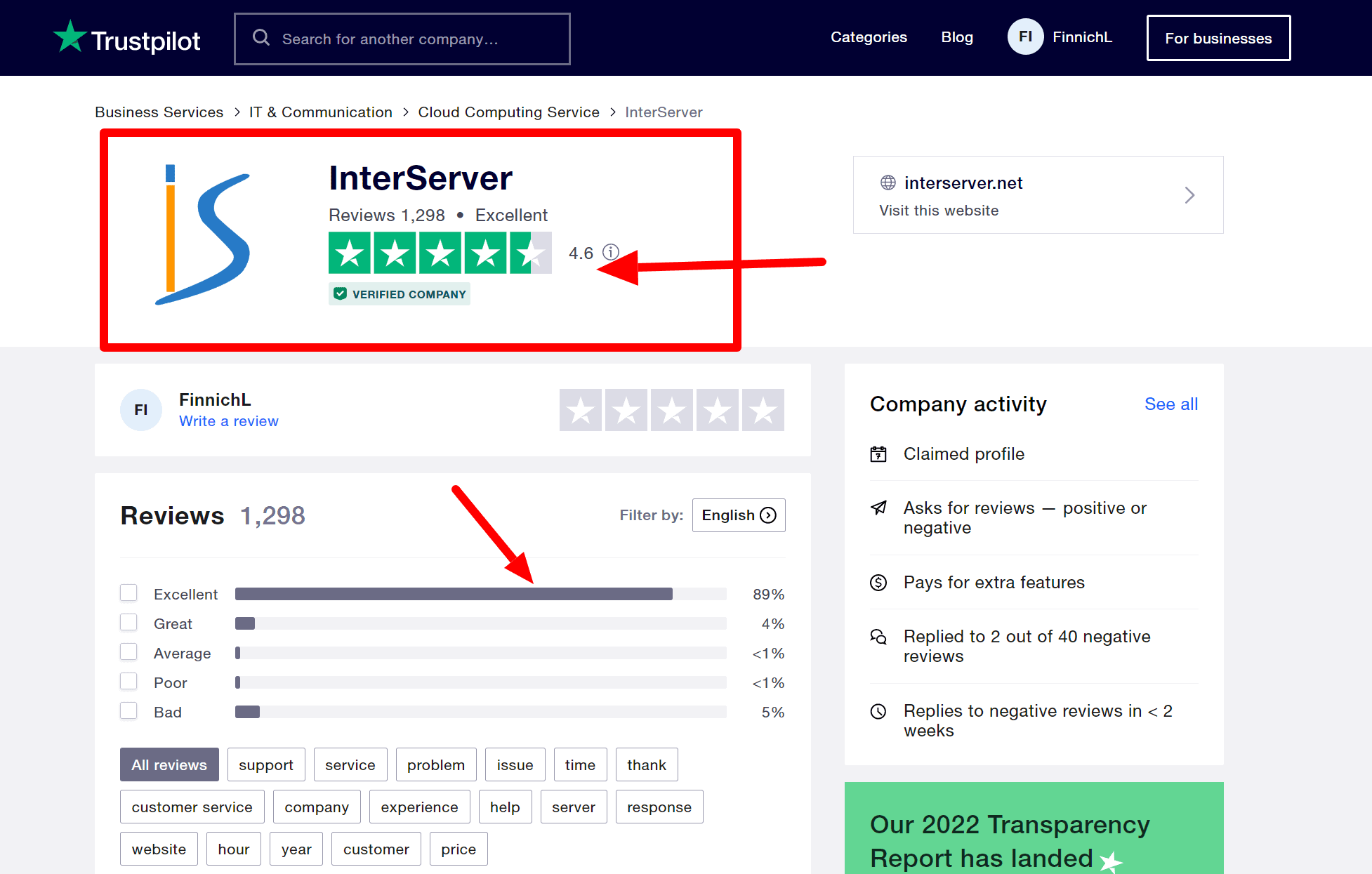Click the Pays for extra features dollar icon
1372x874 pixels.
pos(878,582)
